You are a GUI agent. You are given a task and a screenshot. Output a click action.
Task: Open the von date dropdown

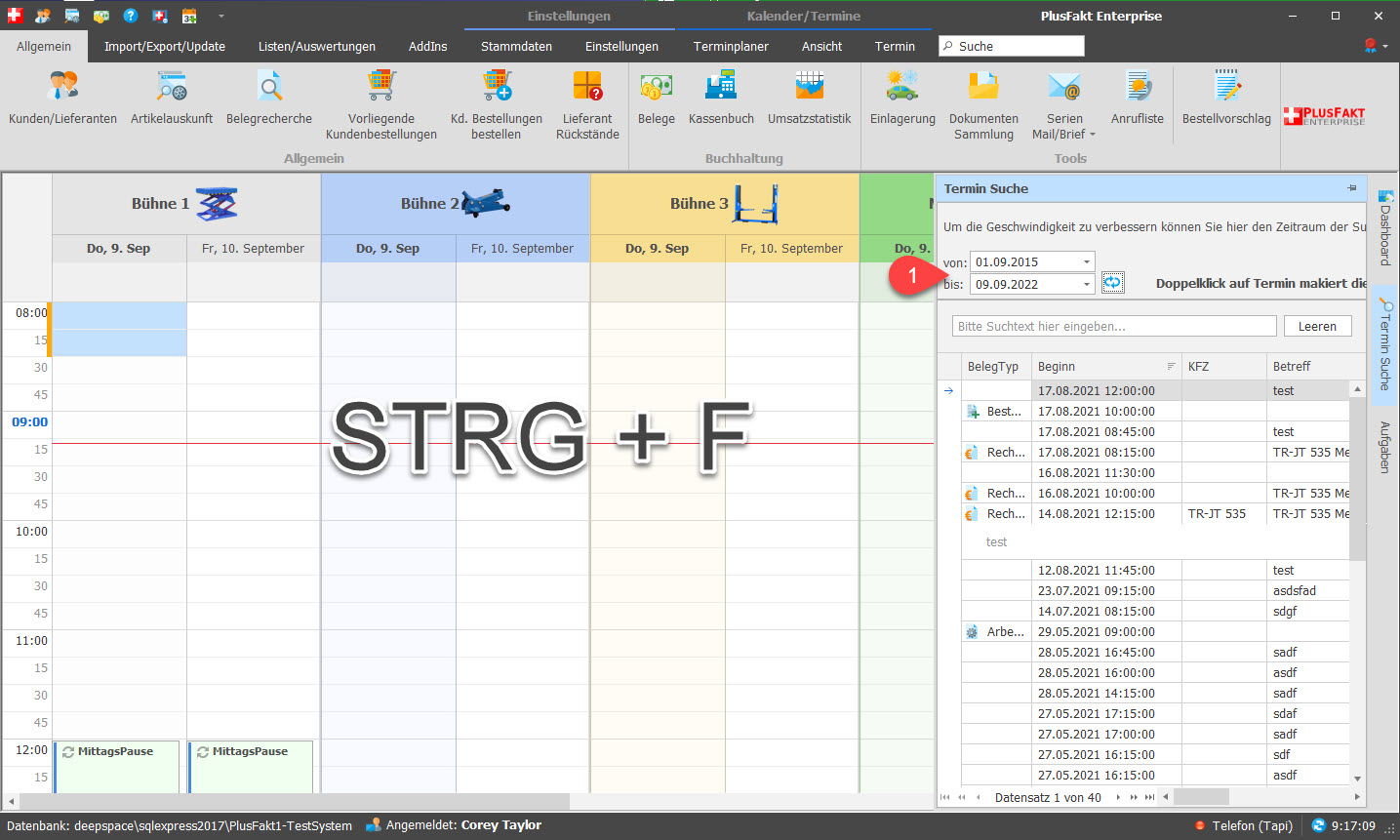1087,261
